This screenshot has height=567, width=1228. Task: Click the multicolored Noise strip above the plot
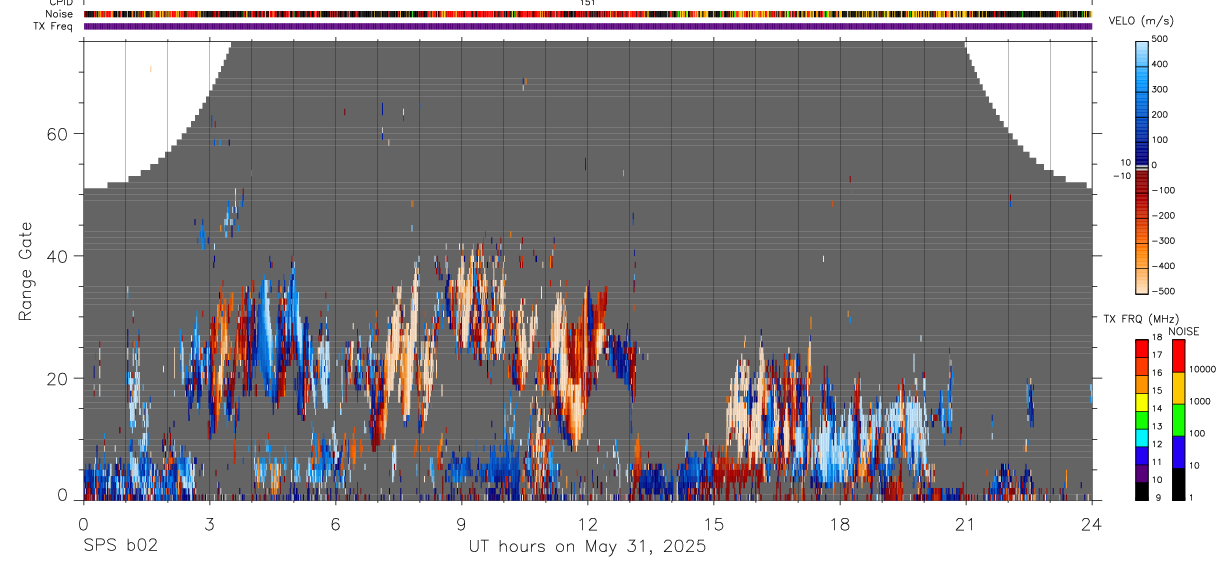click(587, 14)
